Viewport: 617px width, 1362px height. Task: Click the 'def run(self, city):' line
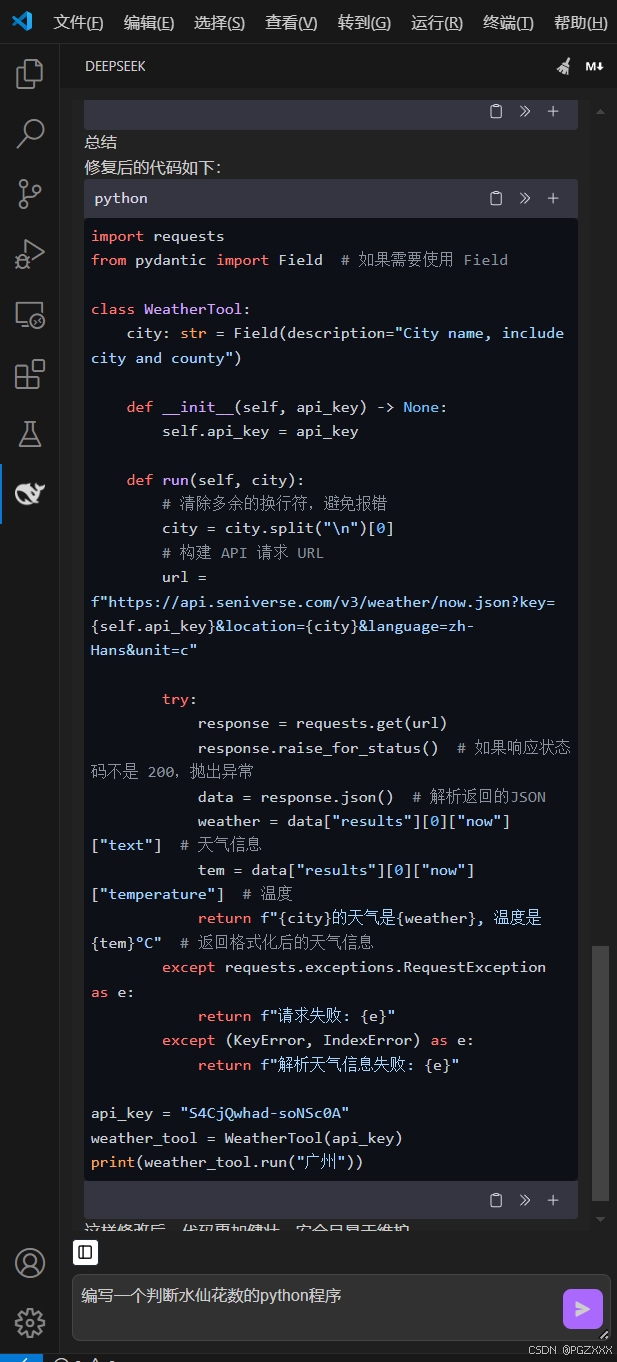pyautogui.click(x=215, y=481)
